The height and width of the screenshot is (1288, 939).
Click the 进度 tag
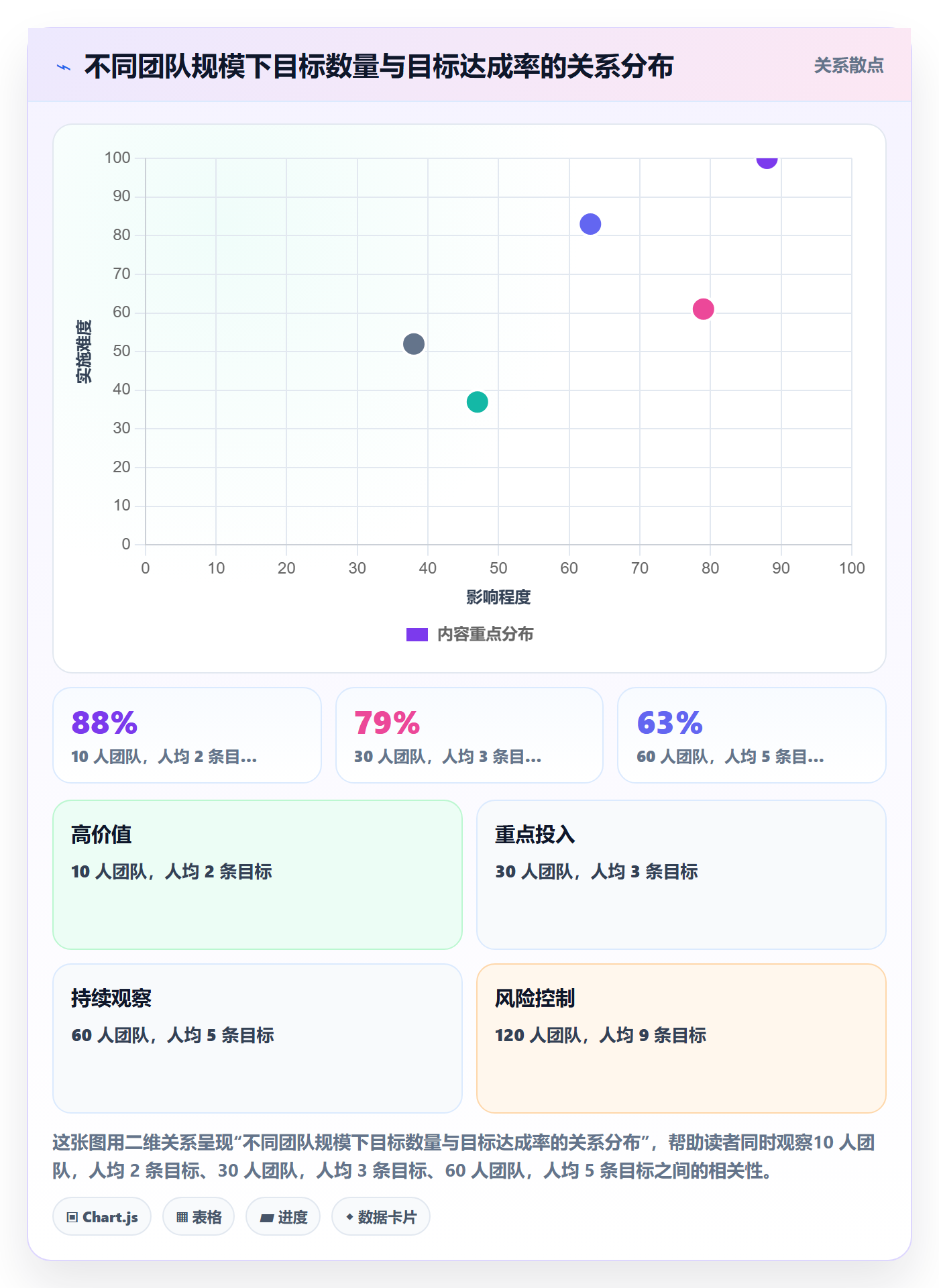(283, 1216)
